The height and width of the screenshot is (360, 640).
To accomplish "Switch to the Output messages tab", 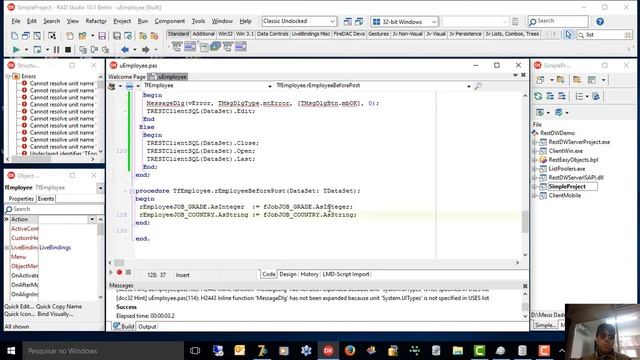I will (147, 327).
